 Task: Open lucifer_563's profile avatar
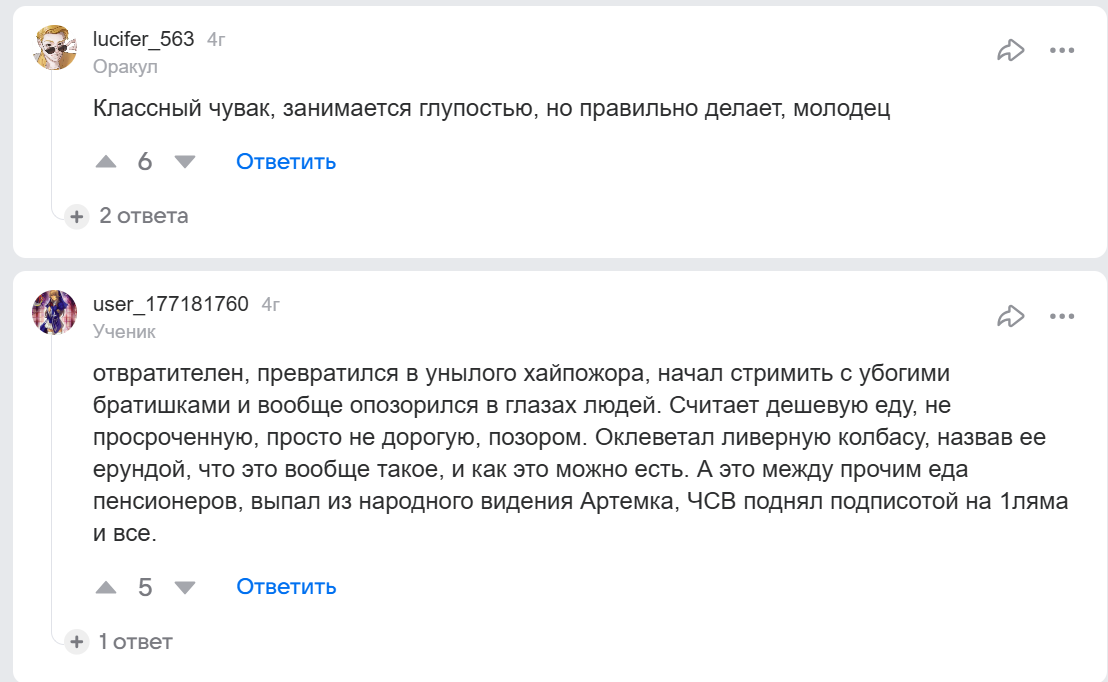55,48
